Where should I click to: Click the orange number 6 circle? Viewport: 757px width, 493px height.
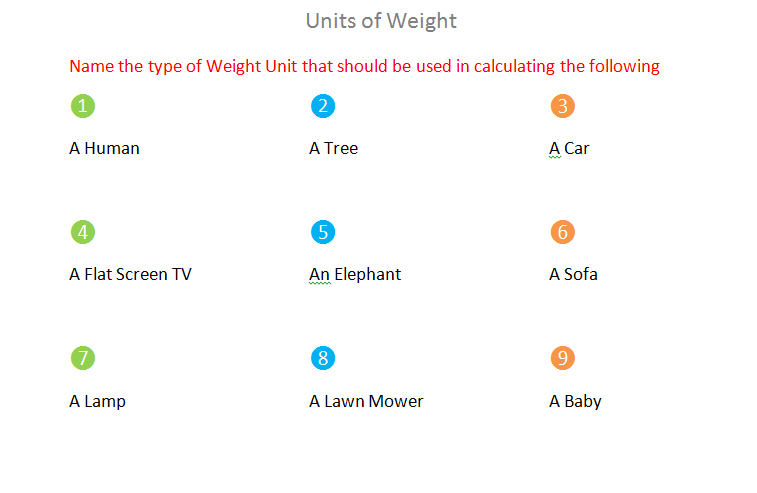coord(562,232)
